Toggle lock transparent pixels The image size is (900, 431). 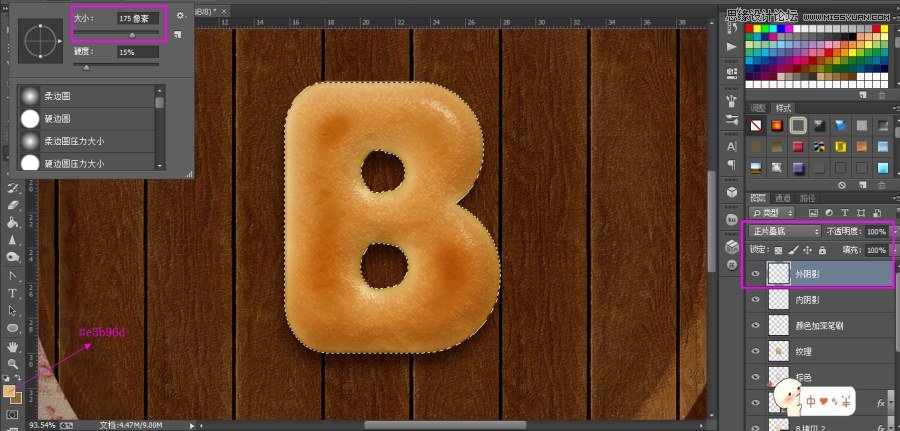click(x=778, y=251)
